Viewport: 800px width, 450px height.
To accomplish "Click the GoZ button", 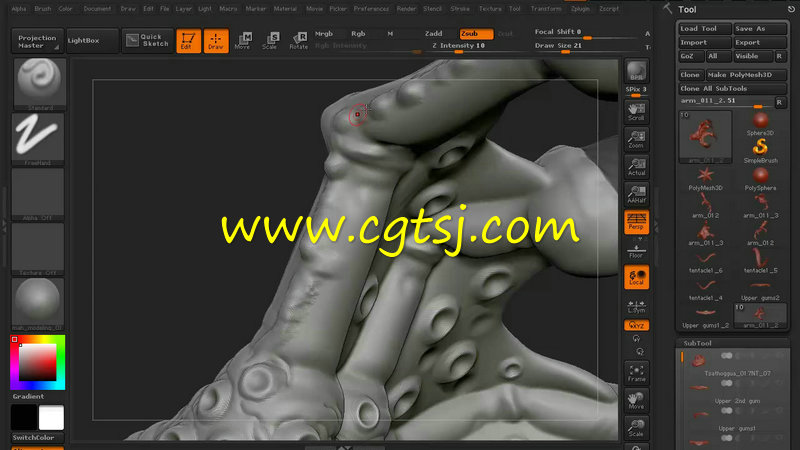I will [691, 56].
